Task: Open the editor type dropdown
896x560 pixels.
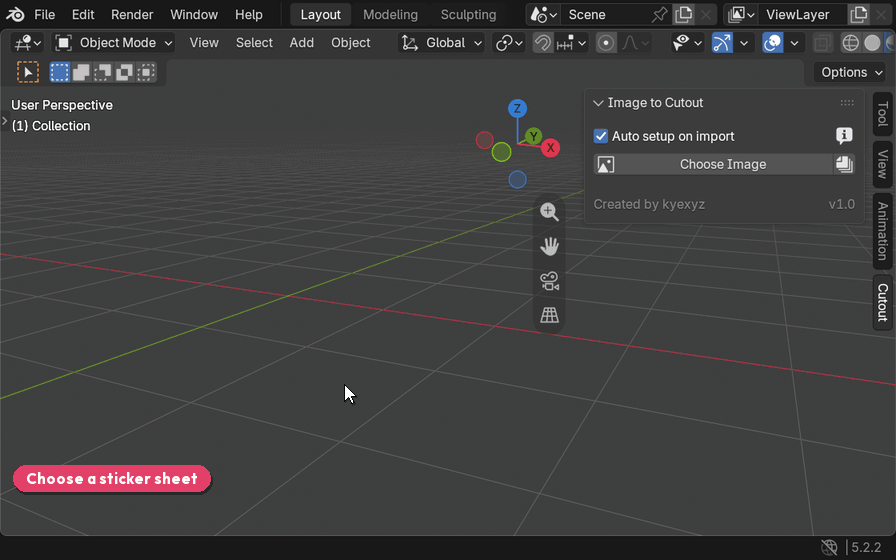Action: [x=27, y=43]
